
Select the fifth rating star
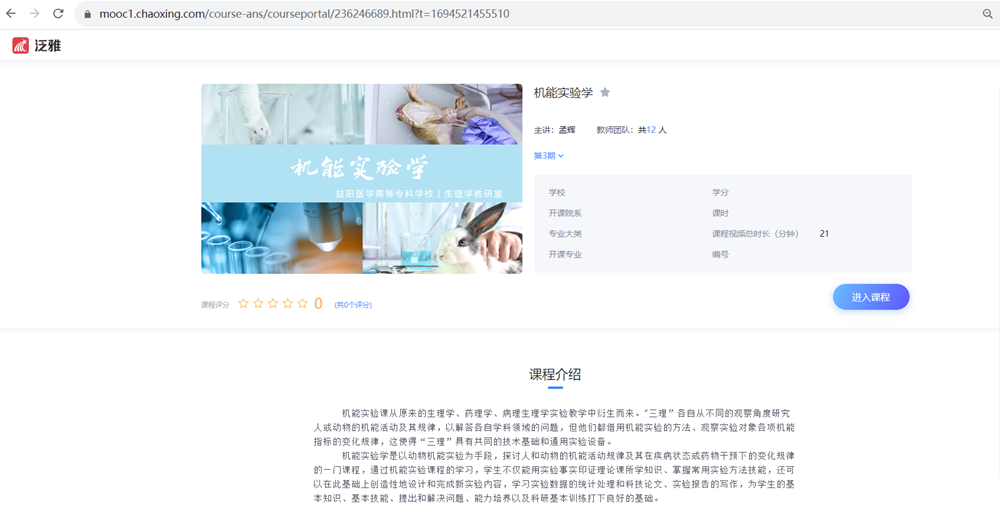tap(302, 303)
